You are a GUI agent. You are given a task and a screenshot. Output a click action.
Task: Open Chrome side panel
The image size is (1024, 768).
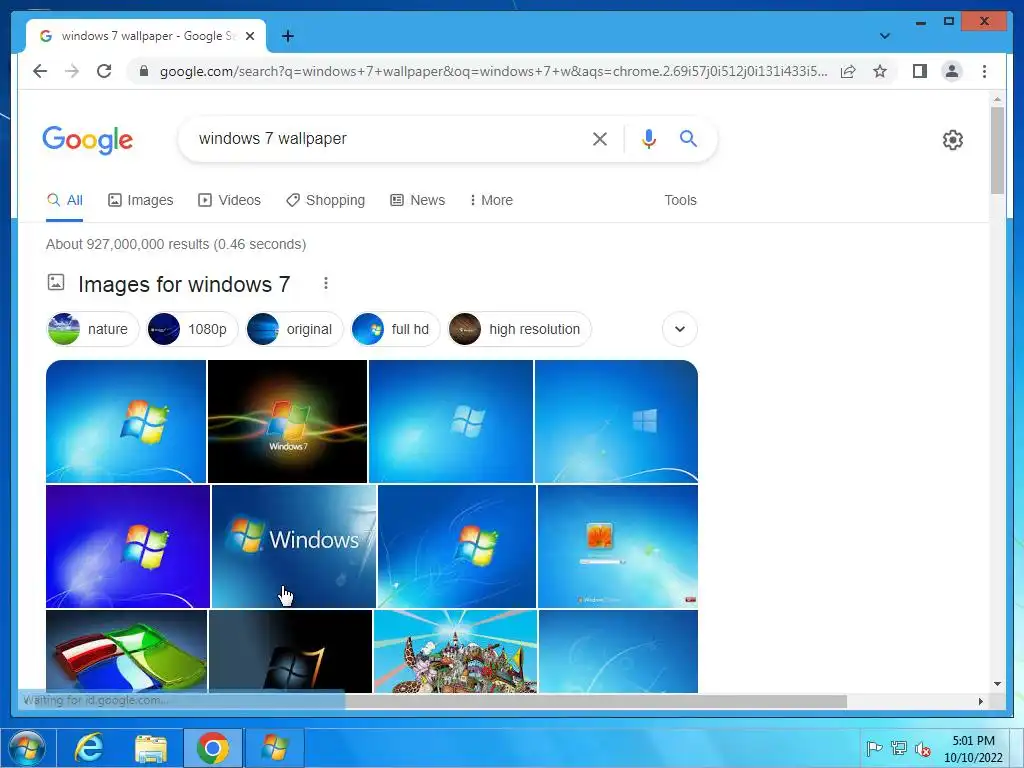point(920,71)
